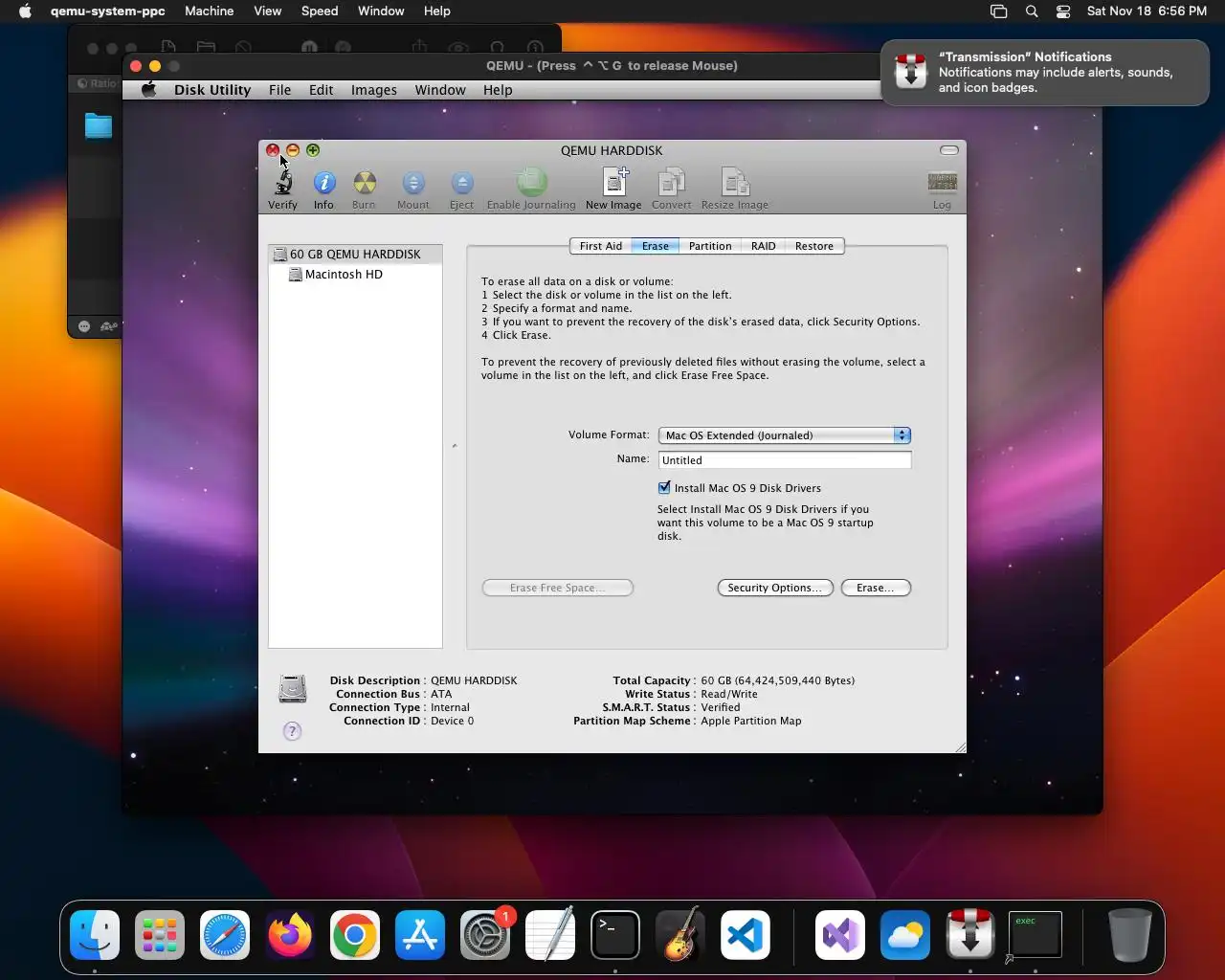Open App Store from the Dock
This screenshot has height=980, width=1225.
click(420, 934)
